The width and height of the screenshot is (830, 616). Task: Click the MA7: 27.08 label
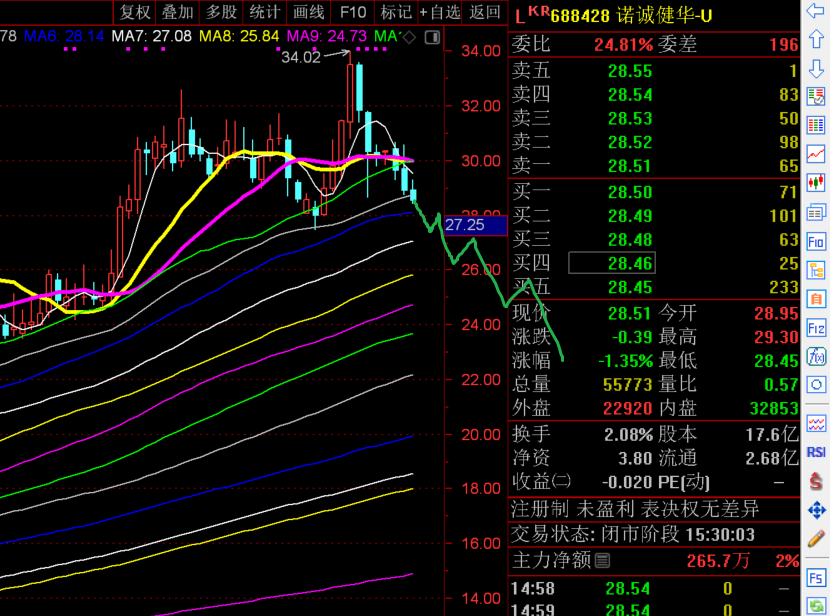point(152,37)
